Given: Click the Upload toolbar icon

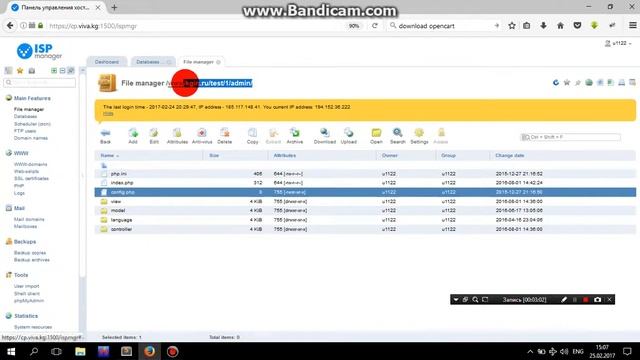Looking at the screenshot, I should point(349,136).
